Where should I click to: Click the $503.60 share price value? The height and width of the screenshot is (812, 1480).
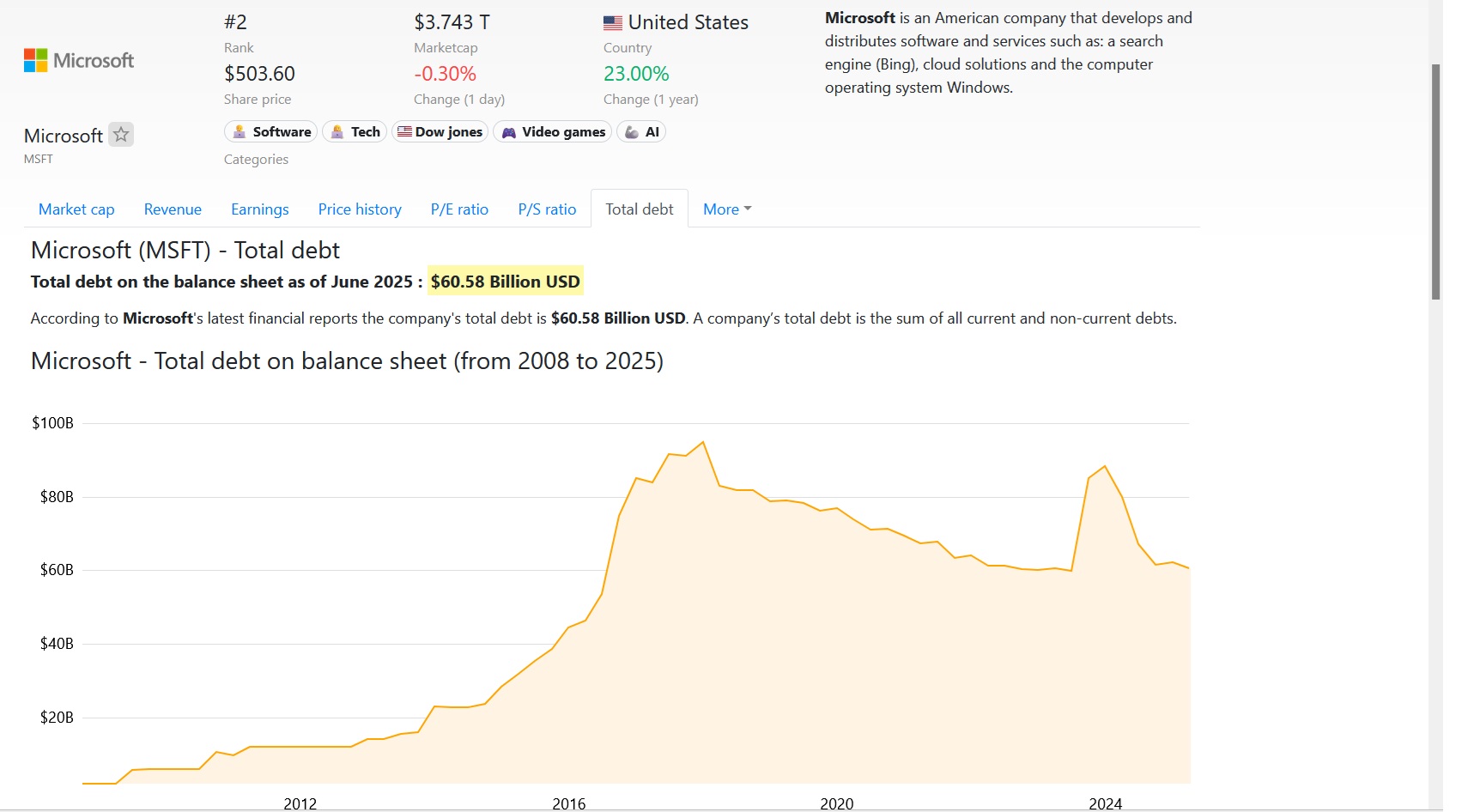click(259, 74)
